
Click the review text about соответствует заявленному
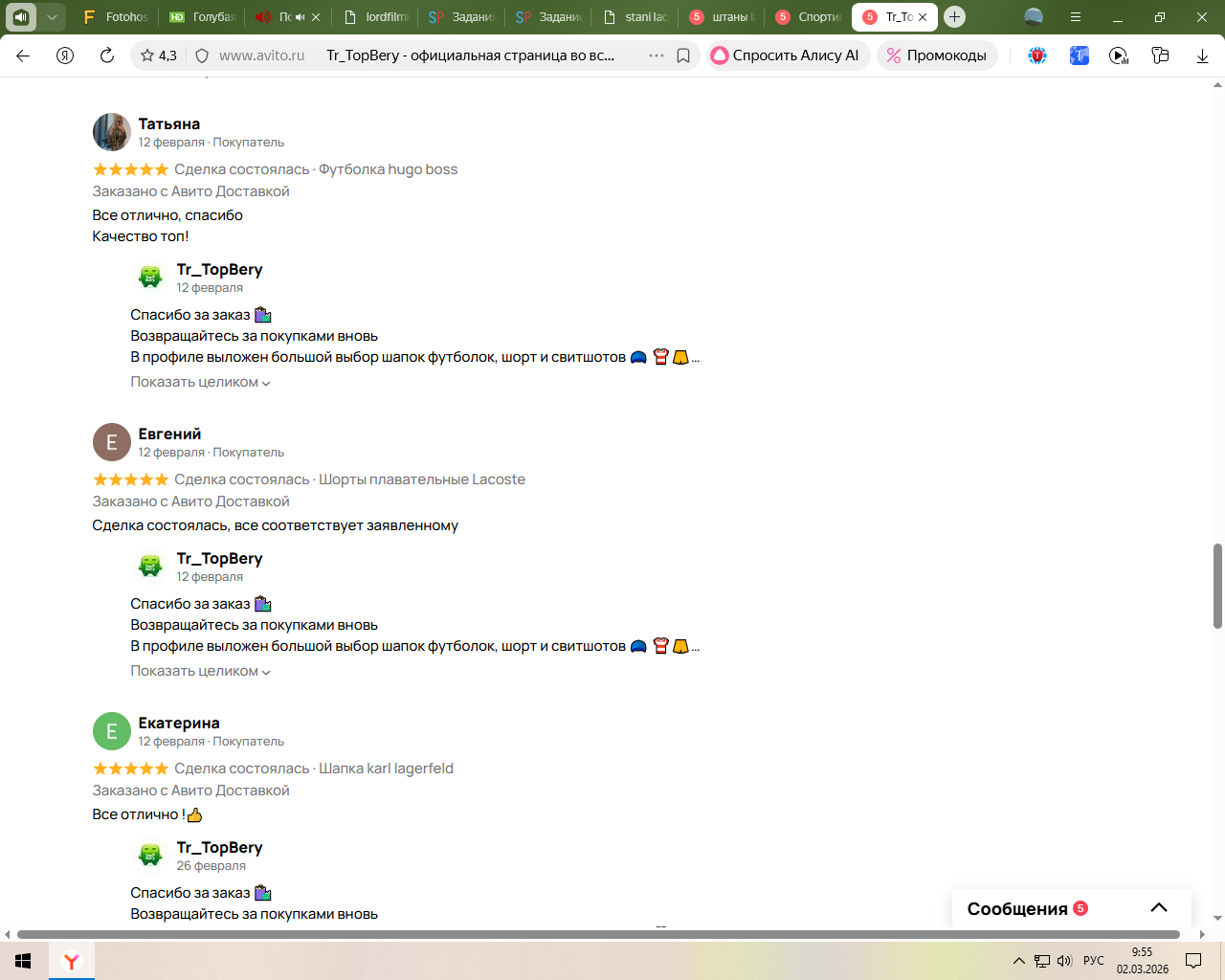point(276,525)
